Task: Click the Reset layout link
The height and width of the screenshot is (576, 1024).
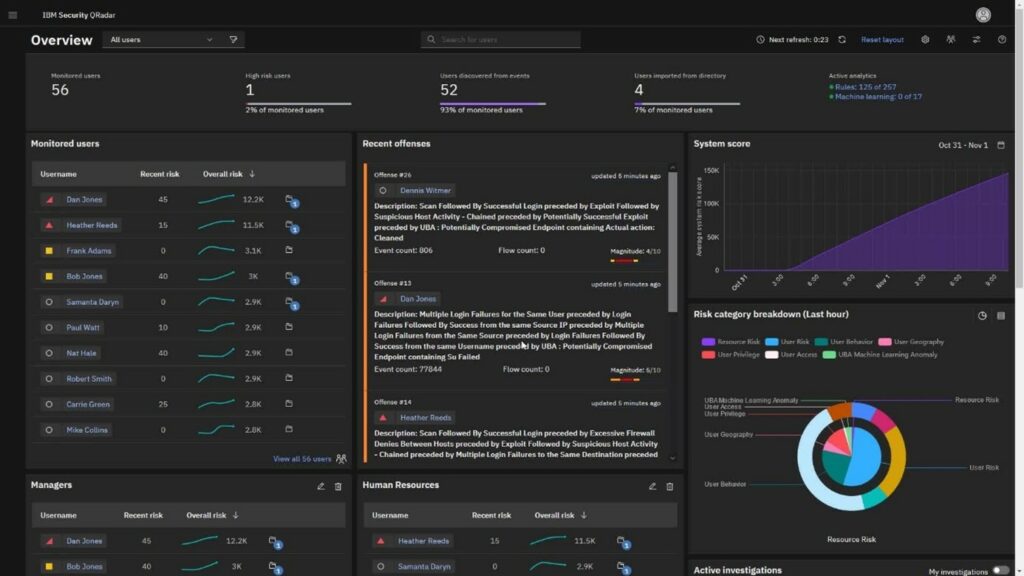Action: [x=882, y=39]
